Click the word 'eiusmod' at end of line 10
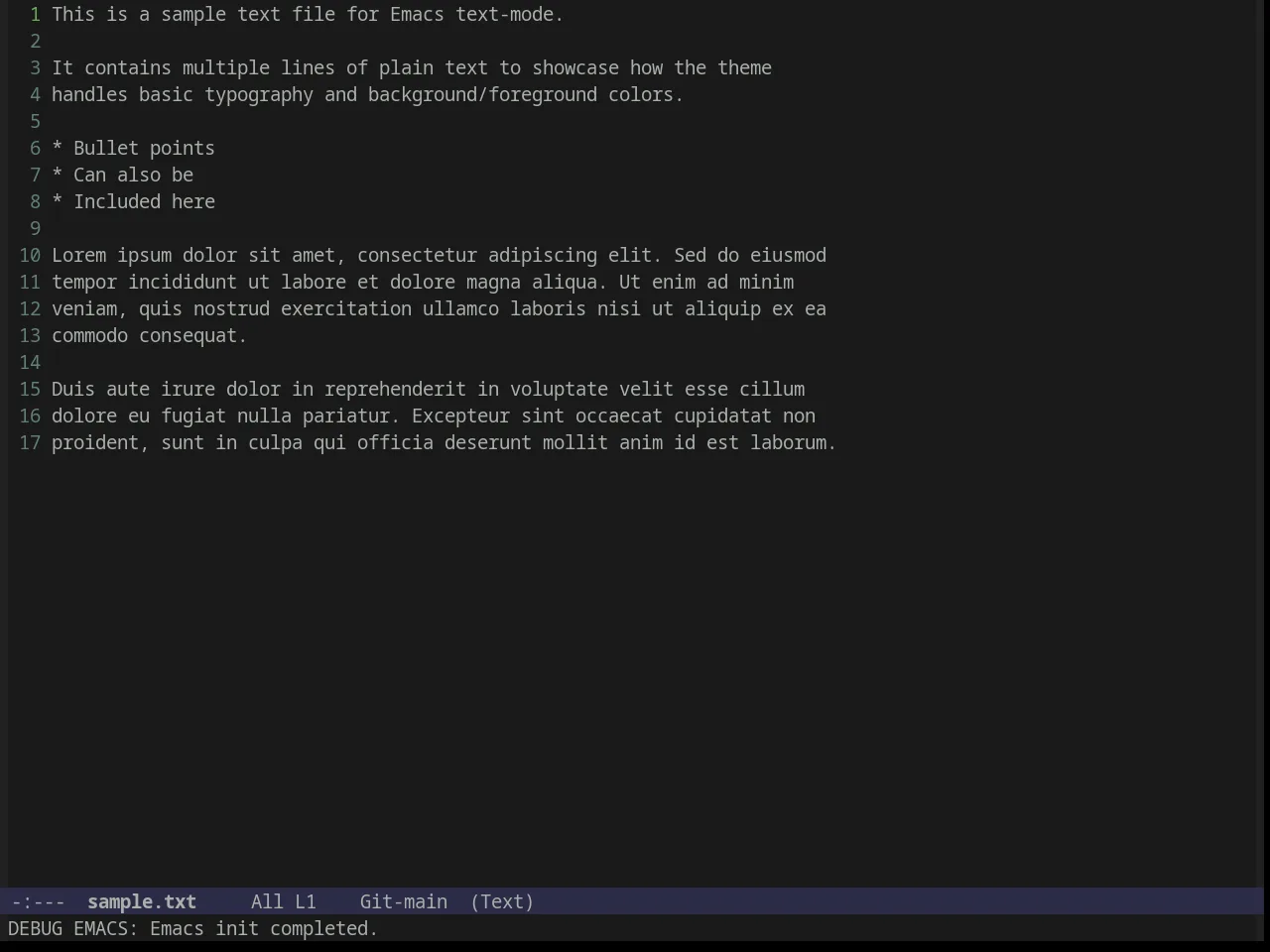 (x=788, y=255)
